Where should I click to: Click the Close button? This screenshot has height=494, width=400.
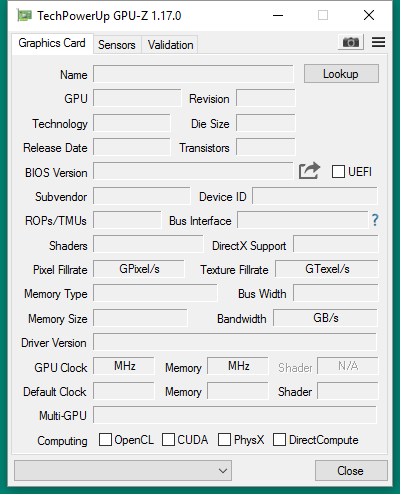351,471
